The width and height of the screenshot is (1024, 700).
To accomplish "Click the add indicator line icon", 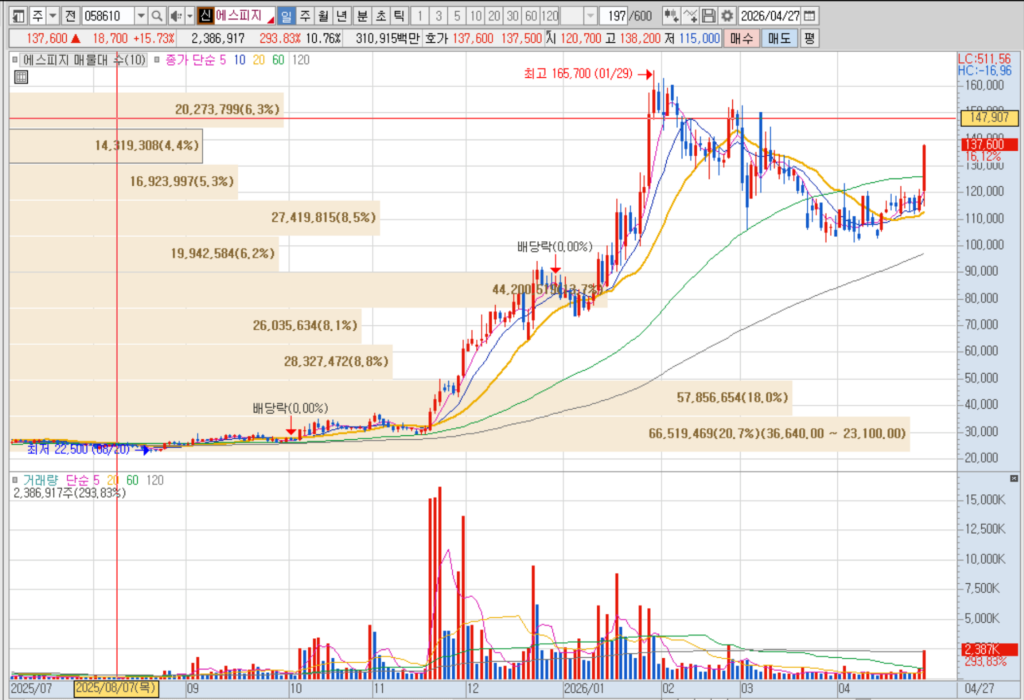I will (x=691, y=16).
